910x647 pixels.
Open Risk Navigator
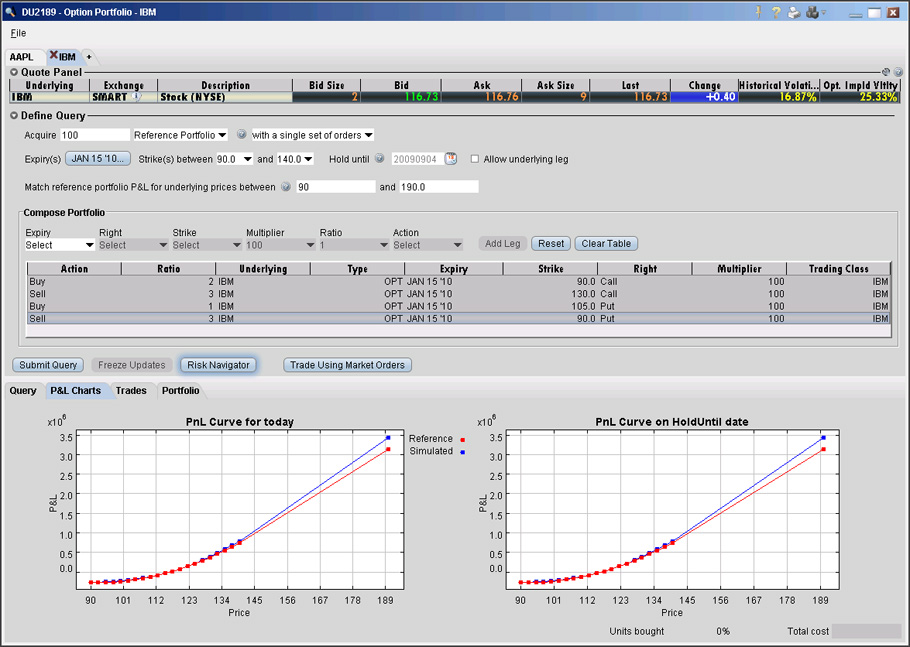[x=218, y=365]
